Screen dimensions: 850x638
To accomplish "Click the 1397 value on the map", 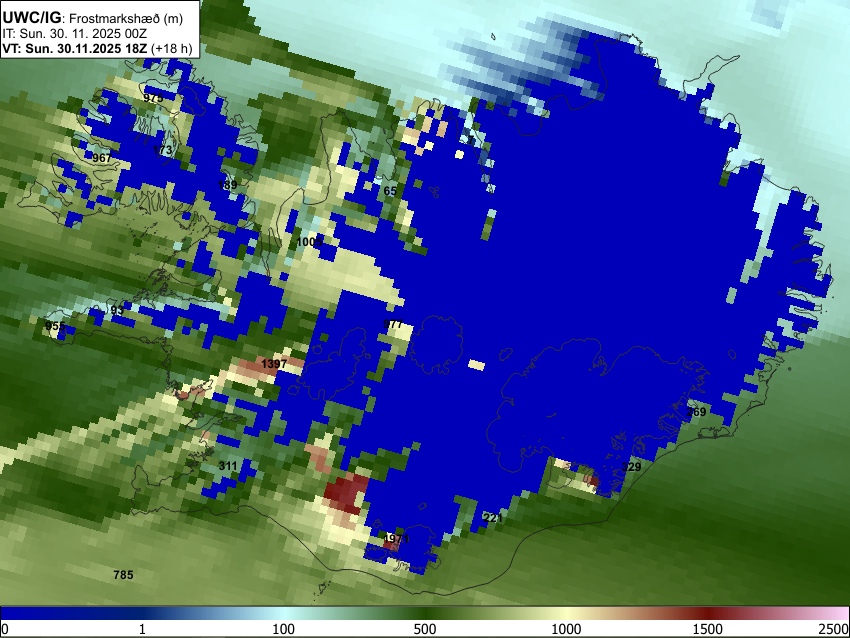I will click(274, 363).
